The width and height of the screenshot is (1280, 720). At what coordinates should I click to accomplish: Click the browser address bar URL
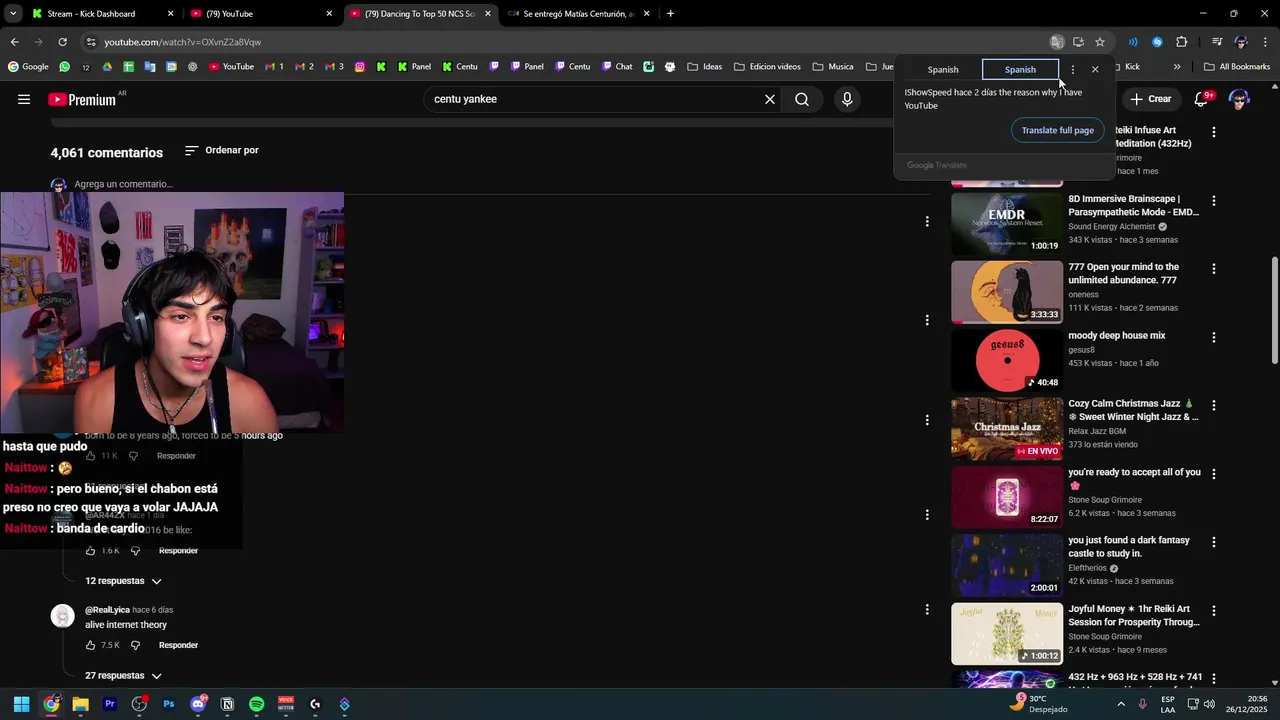[x=182, y=42]
